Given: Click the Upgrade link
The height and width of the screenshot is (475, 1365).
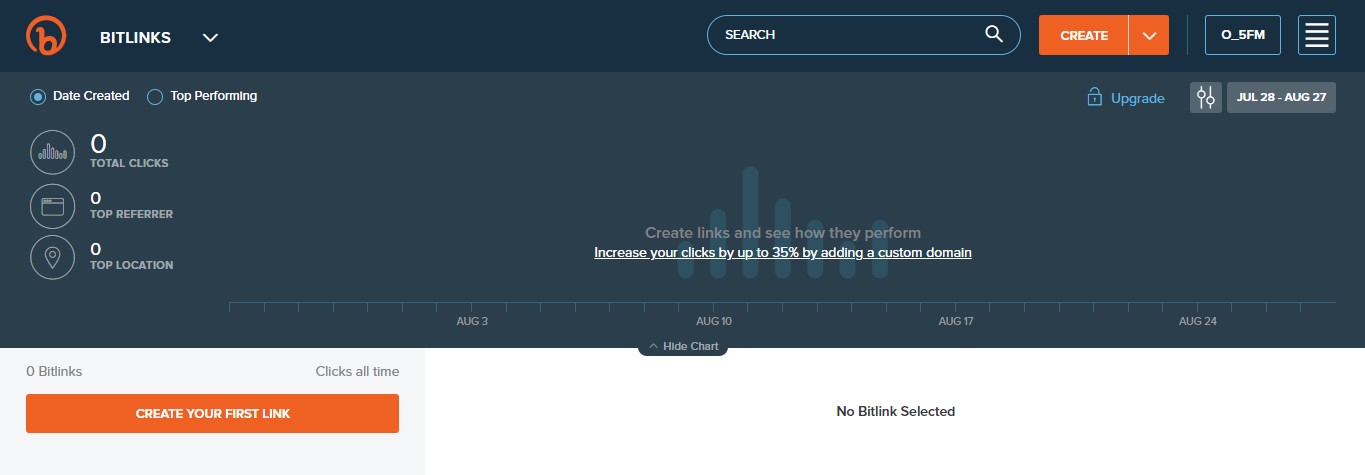Looking at the screenshot, I should pyautogui.click(x=1138, y=98).
